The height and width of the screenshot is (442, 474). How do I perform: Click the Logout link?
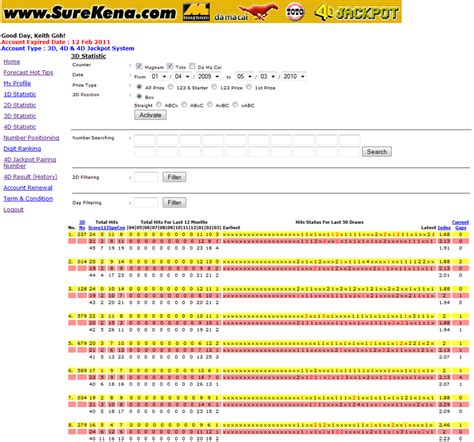coord(14,210)
